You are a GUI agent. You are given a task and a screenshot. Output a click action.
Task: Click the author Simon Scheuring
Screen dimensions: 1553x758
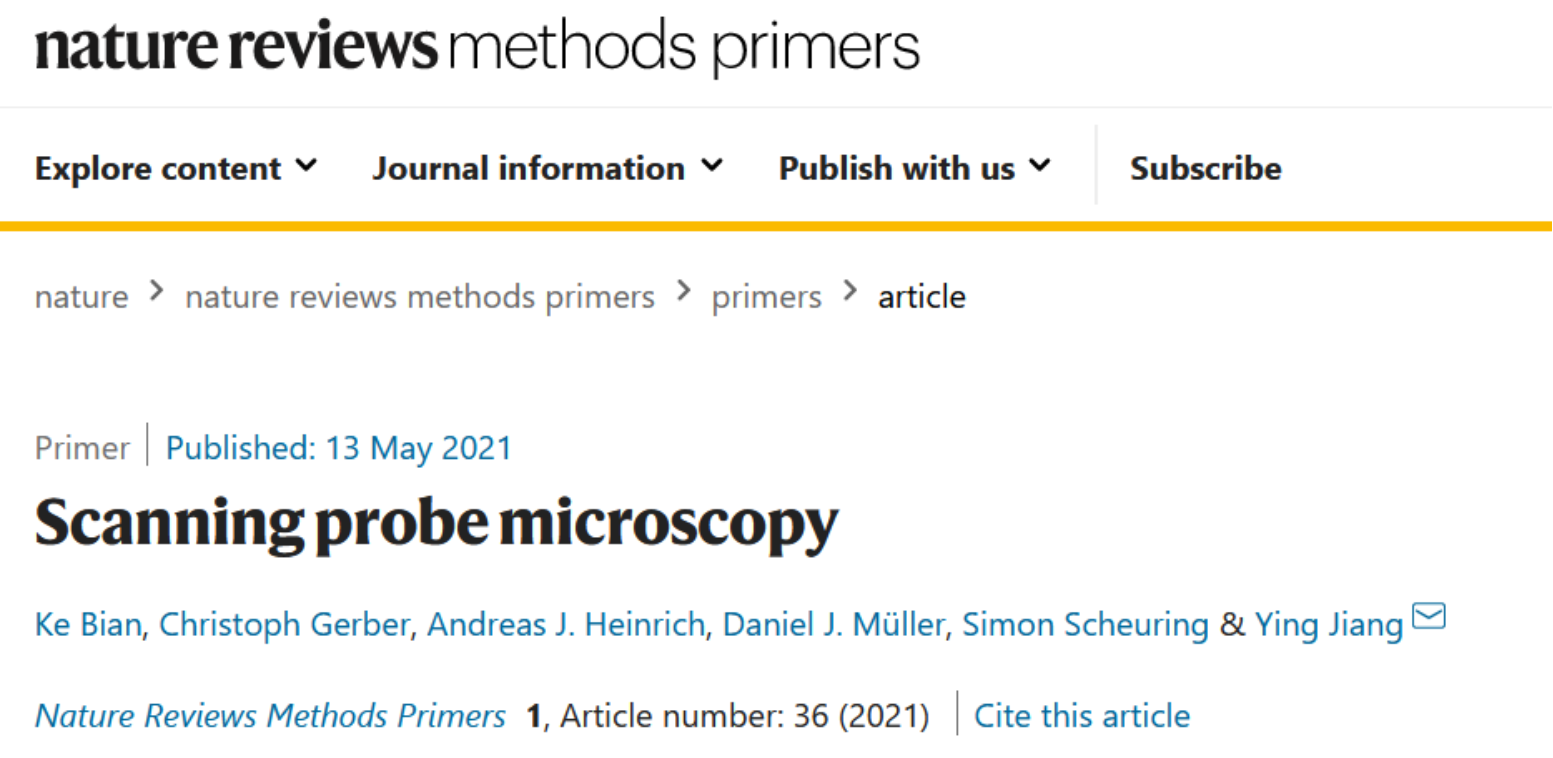click(x=1085, y=625)
